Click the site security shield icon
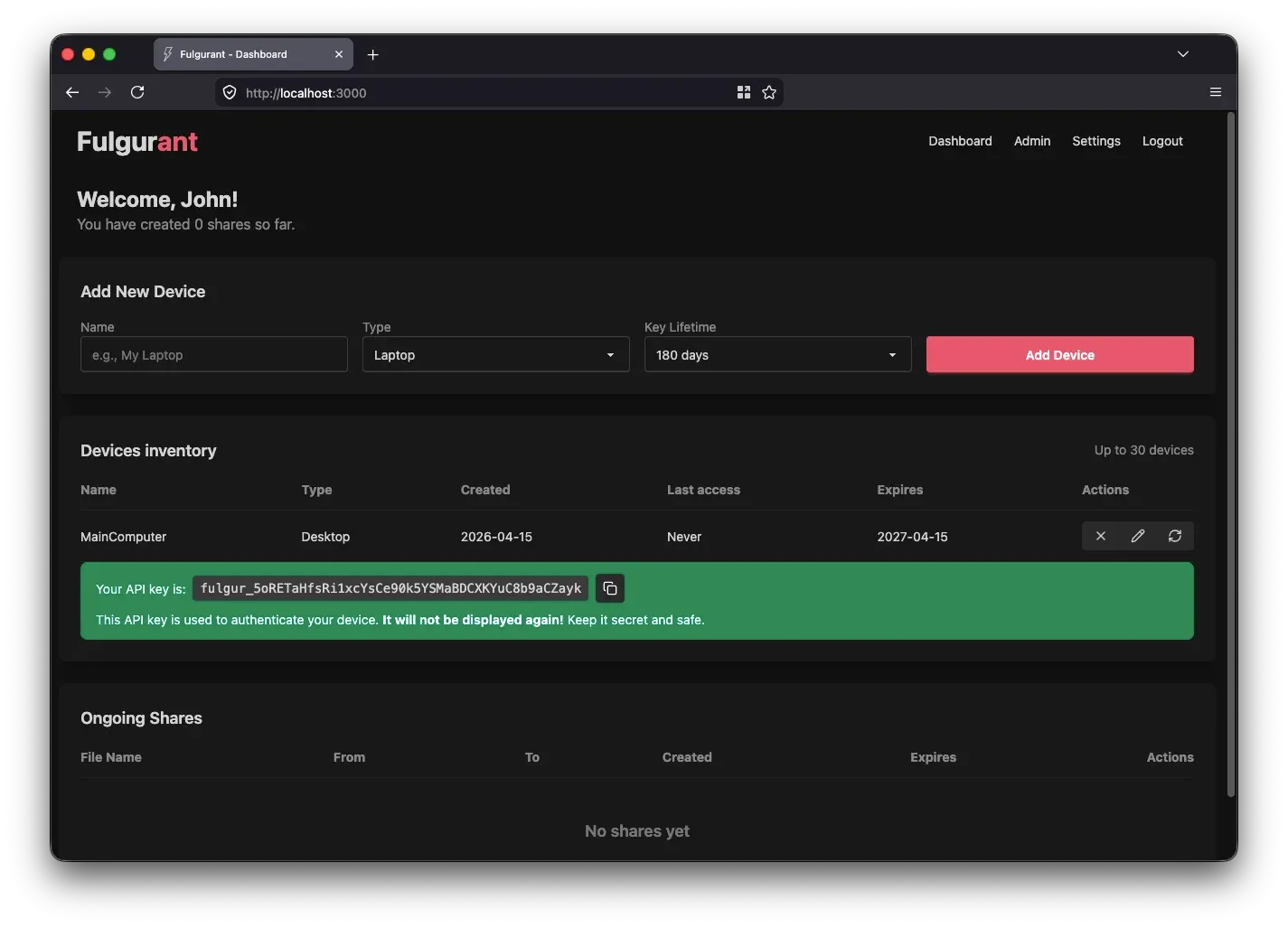The width and height of the screenshot is (1288, 928). point(230,92)
